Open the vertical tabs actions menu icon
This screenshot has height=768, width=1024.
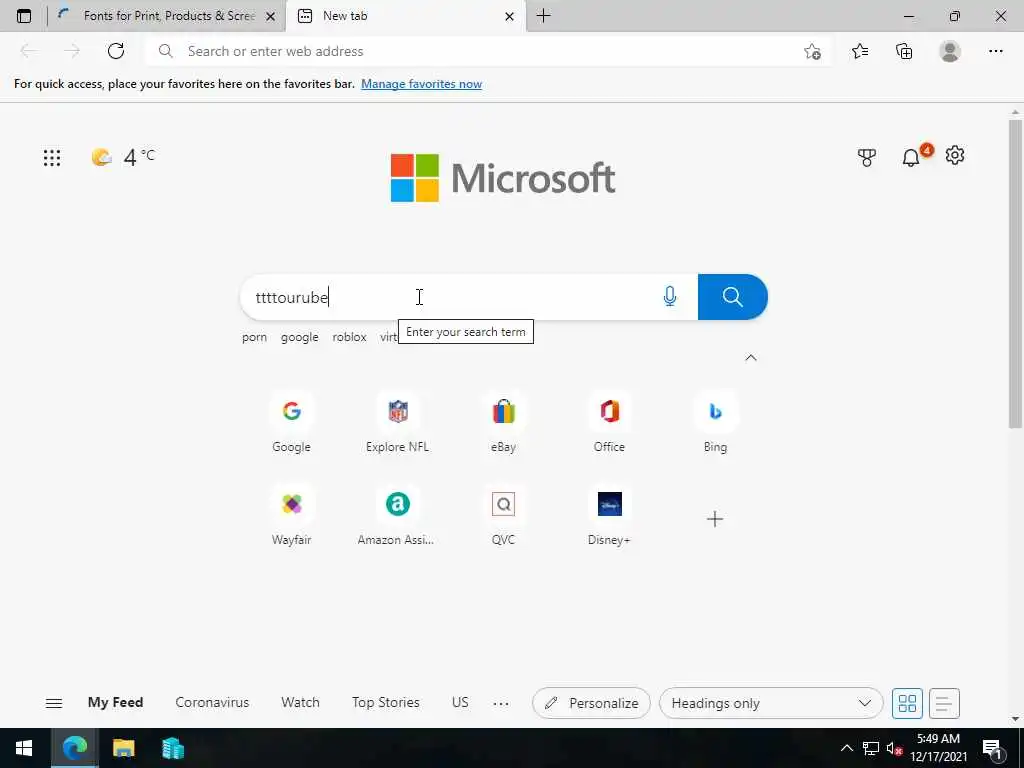pos(24,16)
